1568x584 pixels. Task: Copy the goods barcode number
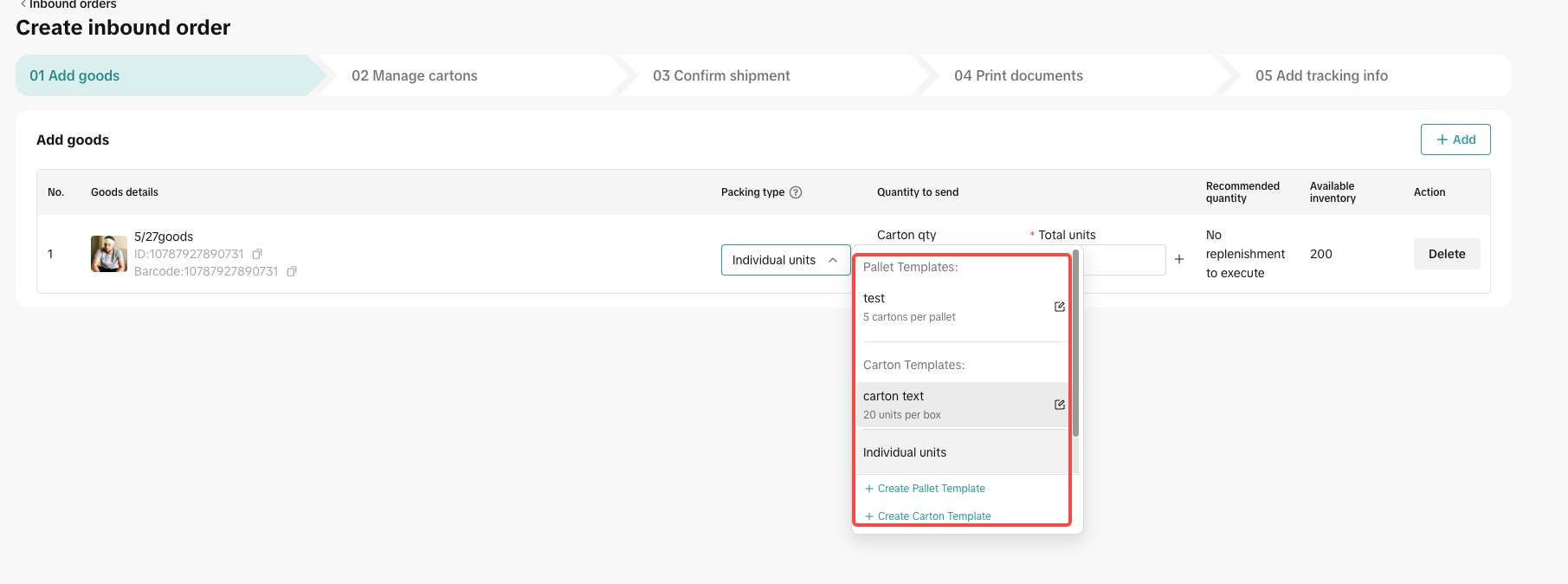click(x=292, y=271)
